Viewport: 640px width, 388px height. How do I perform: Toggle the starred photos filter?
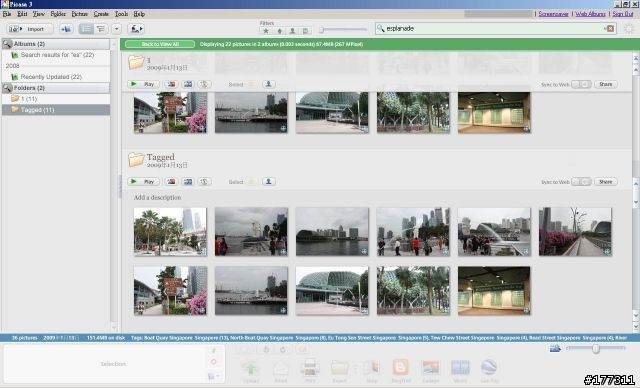coord(266,31)
